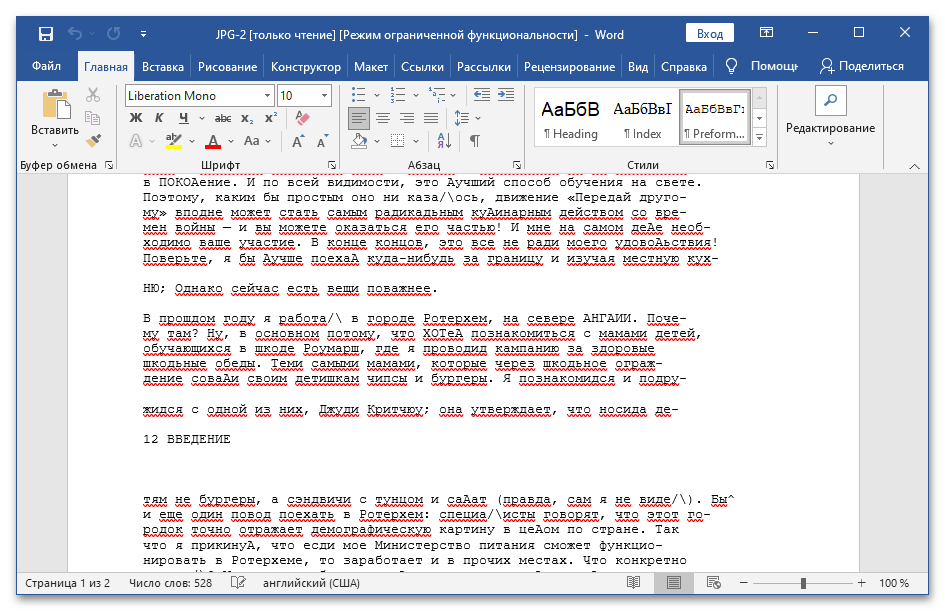Image resolution: width=945 pixels, height=611 pixels.
Task: Increase the paragraph indent
Action: [506, 95]
